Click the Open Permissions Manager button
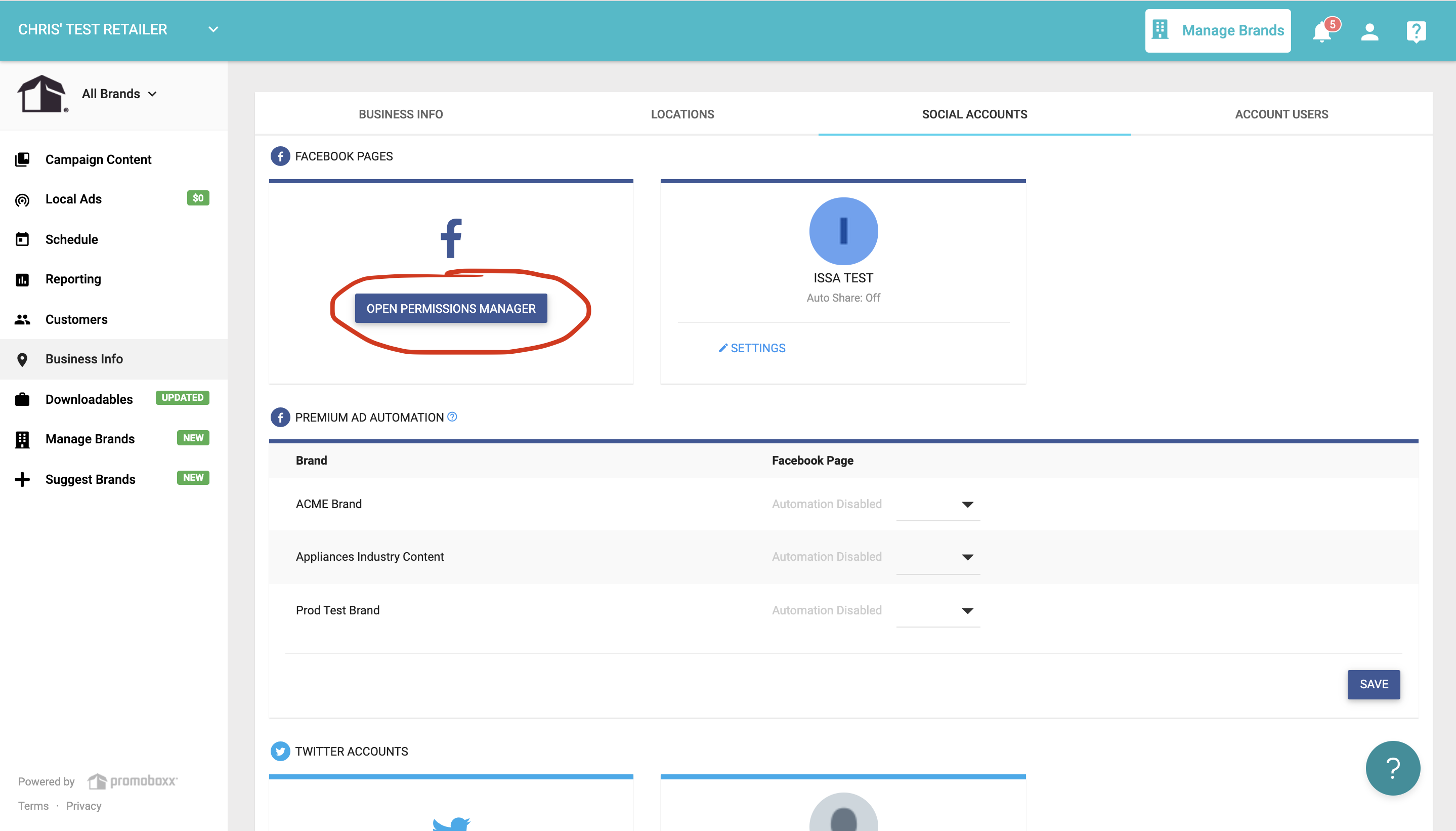 pos(450,308)
